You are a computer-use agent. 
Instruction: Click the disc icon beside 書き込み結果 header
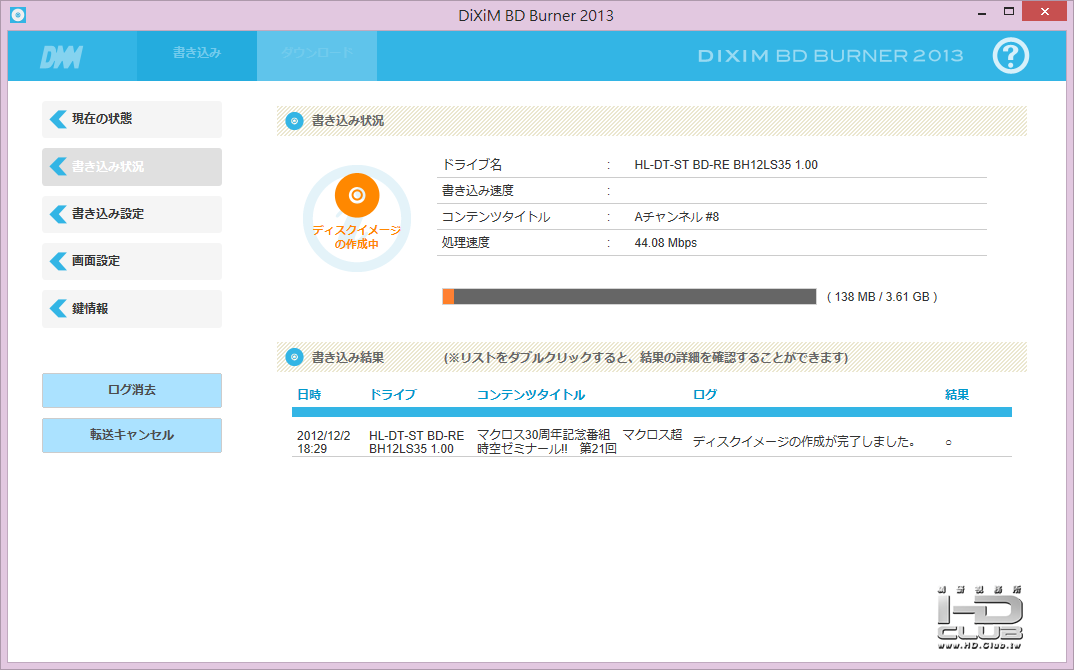point(295,357)
